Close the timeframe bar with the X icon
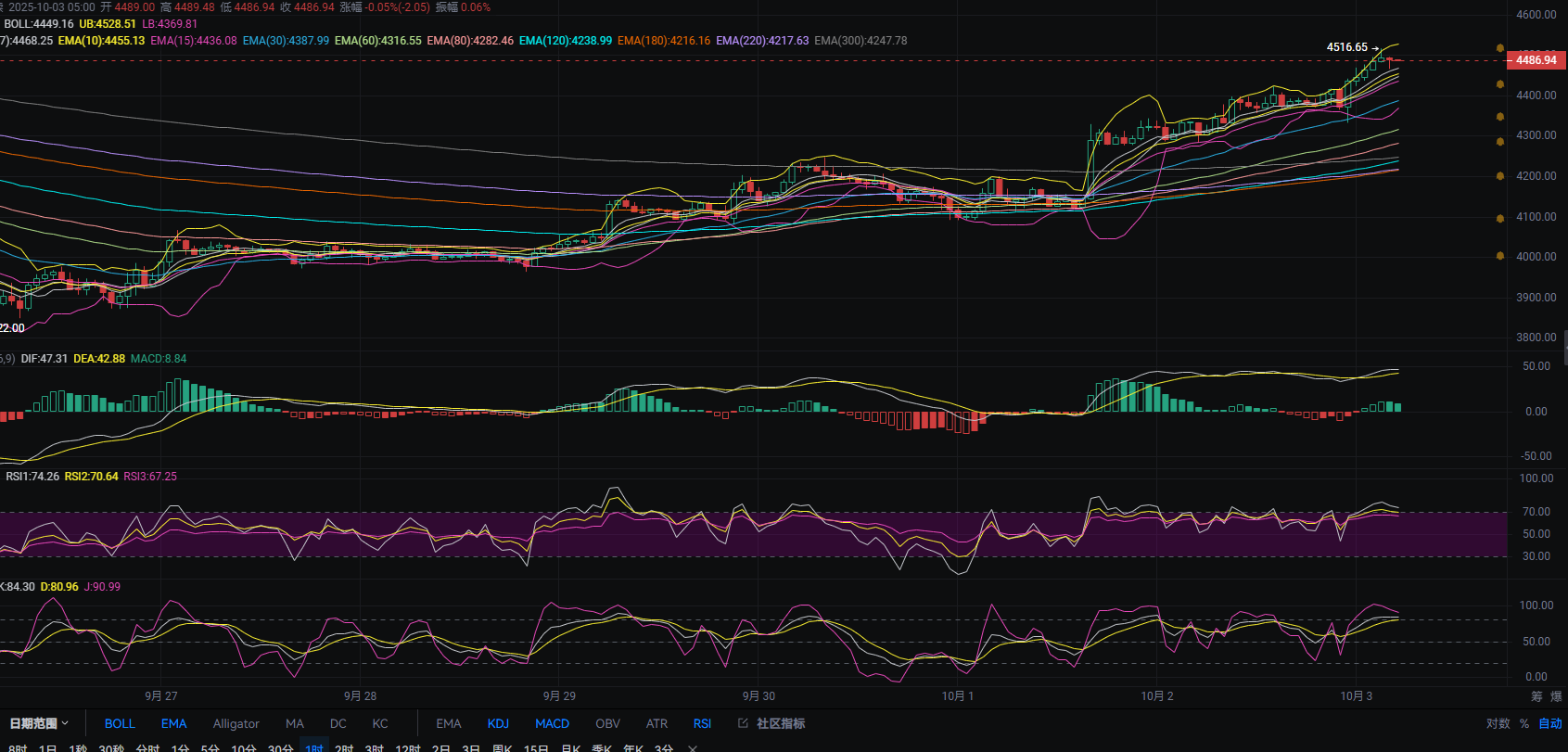Viewport: 1568px width, 752px height. coord(692,748)
